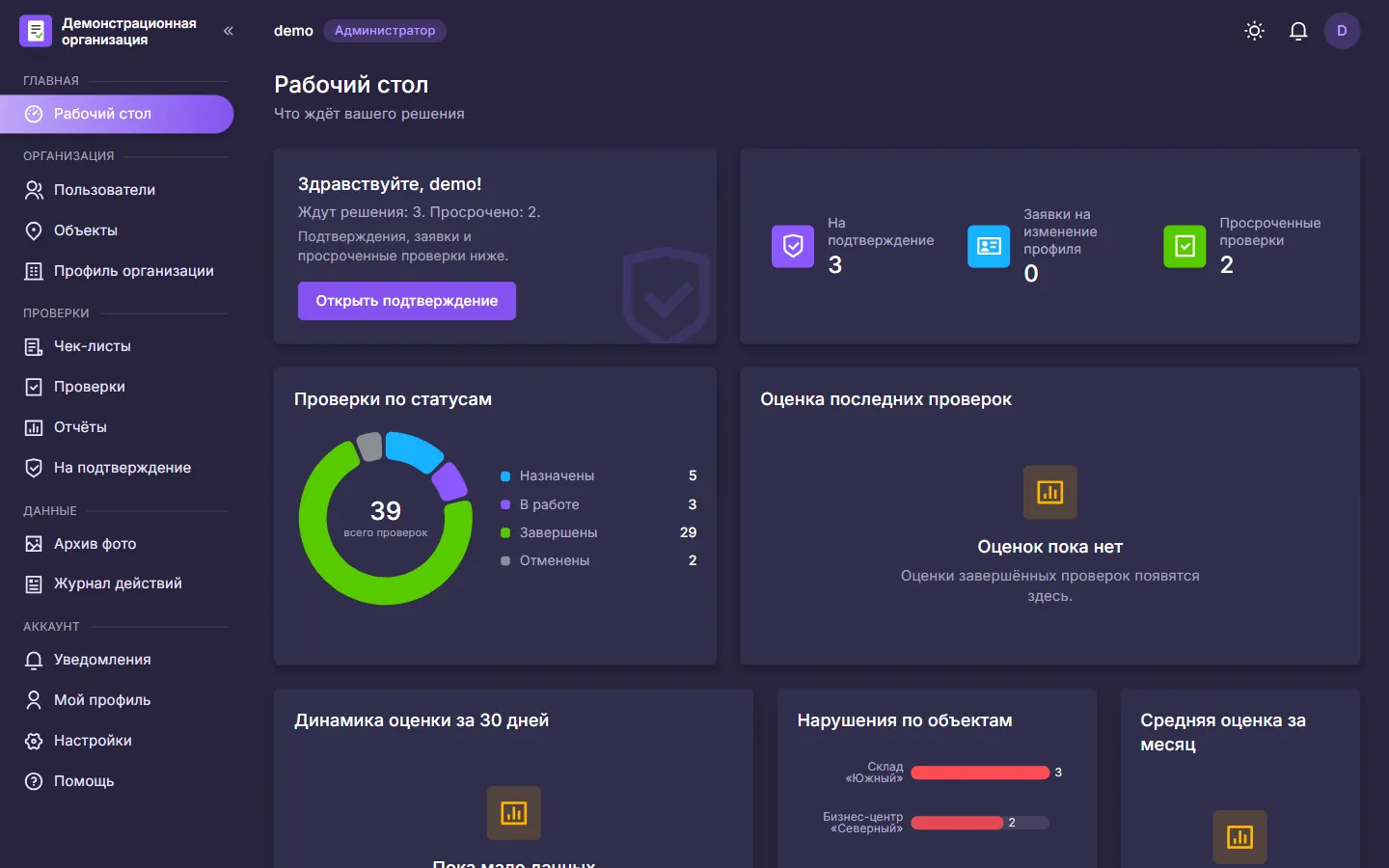Select the Назначены legend row
1389x868 pixels.
[598, 475]
